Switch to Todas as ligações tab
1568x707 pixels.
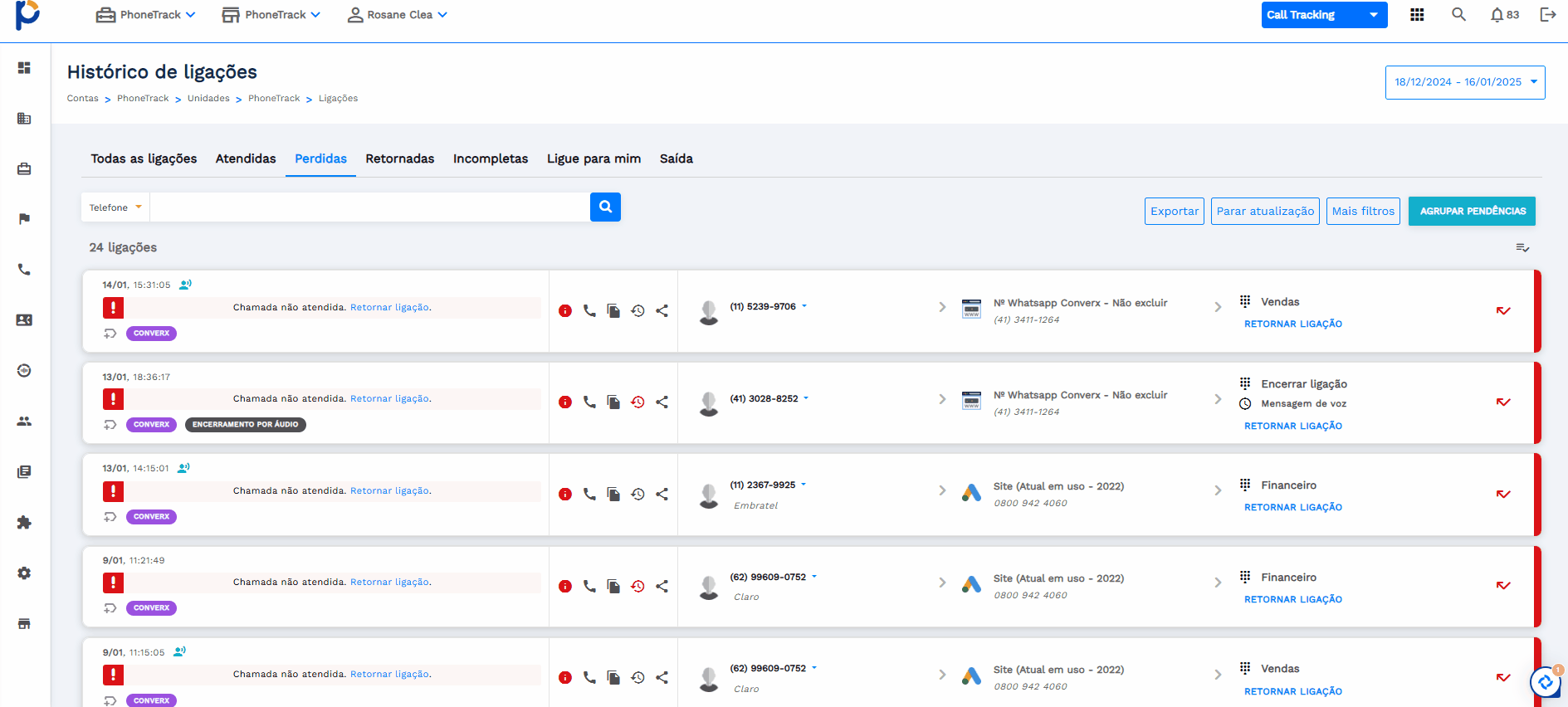click(144, 158)
